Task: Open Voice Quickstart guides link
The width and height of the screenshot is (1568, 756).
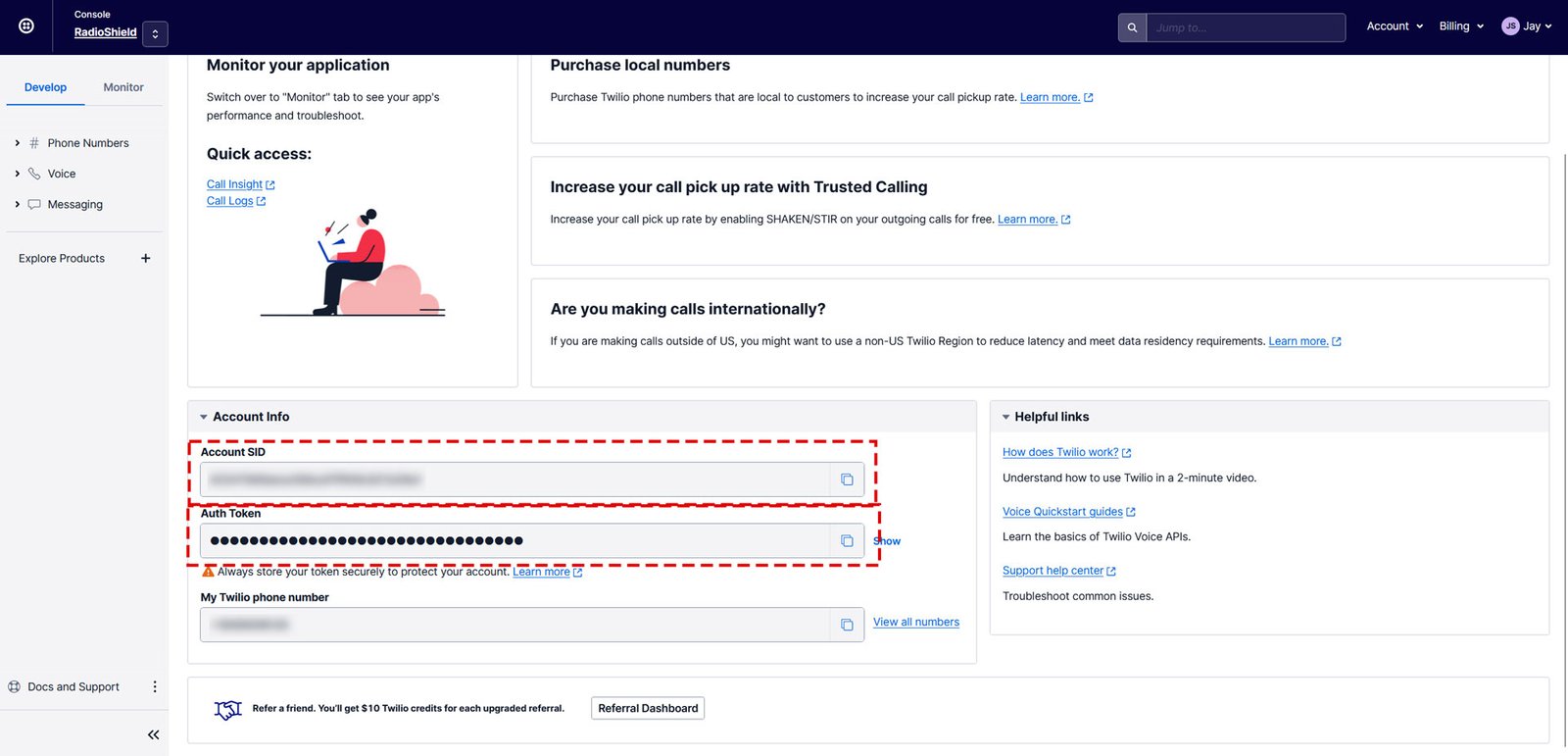Action: pyautogui.click(x=1062, y=512)
